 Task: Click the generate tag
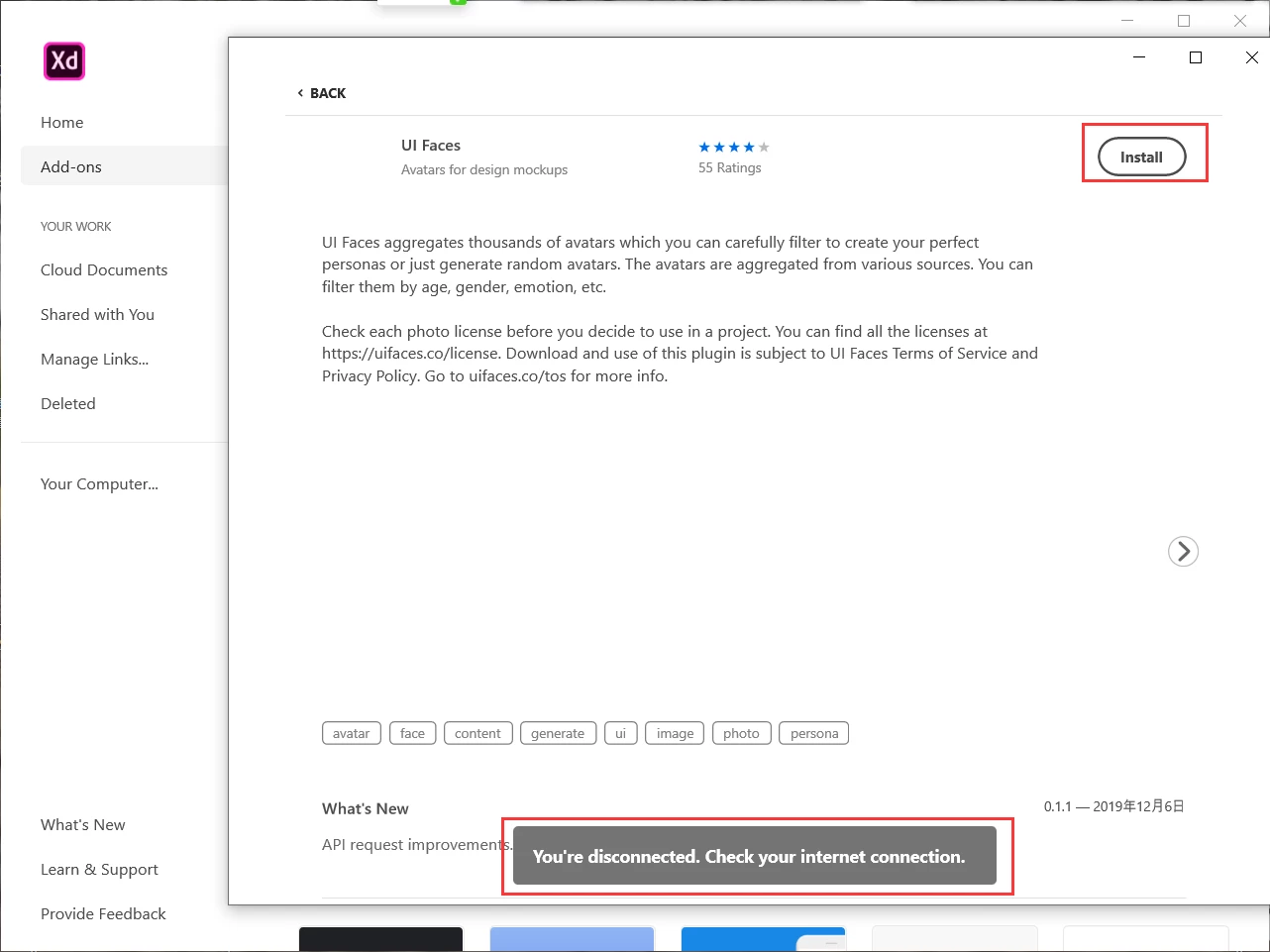[558, 733]
